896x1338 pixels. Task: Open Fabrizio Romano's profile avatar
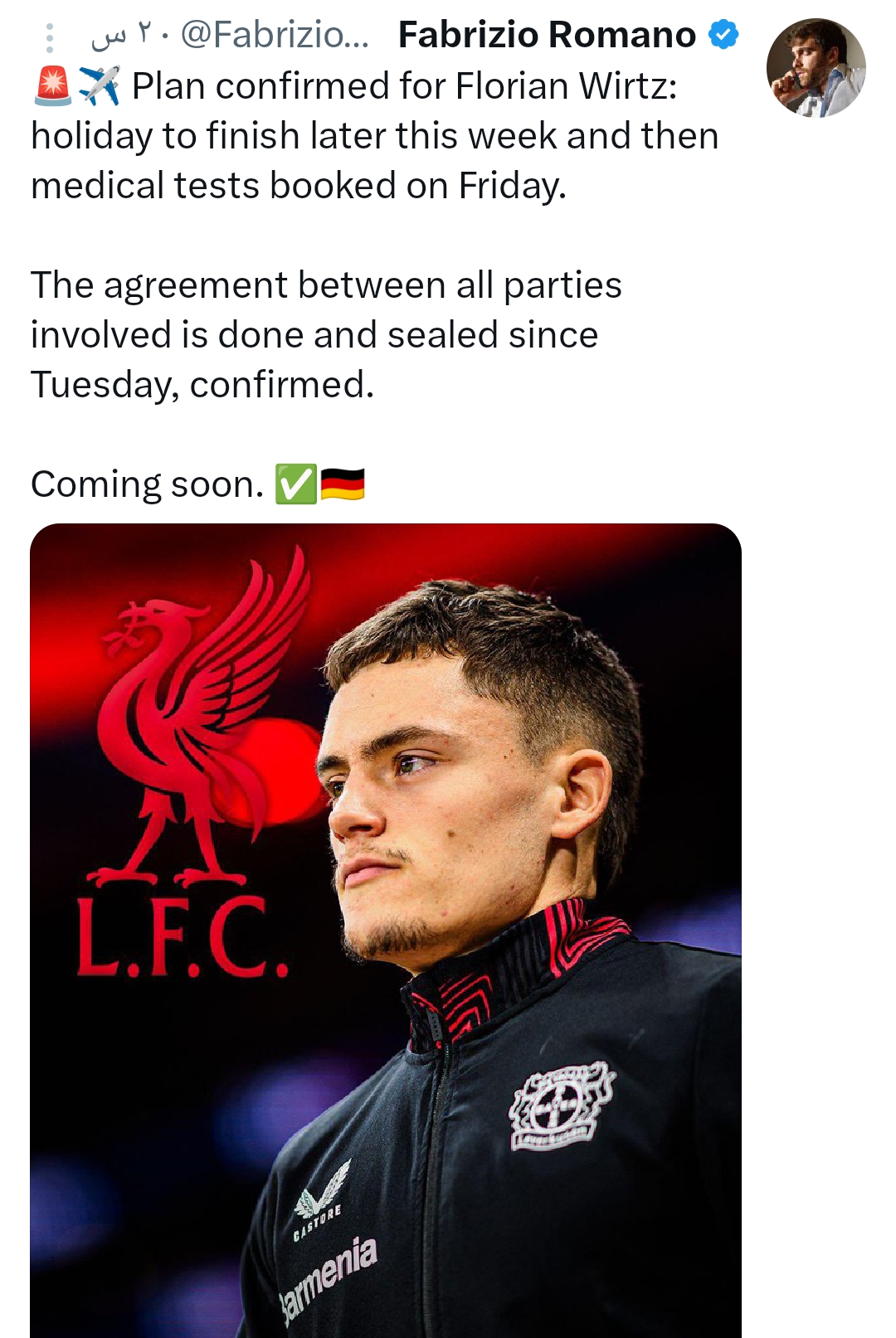[x=816, y=68]
